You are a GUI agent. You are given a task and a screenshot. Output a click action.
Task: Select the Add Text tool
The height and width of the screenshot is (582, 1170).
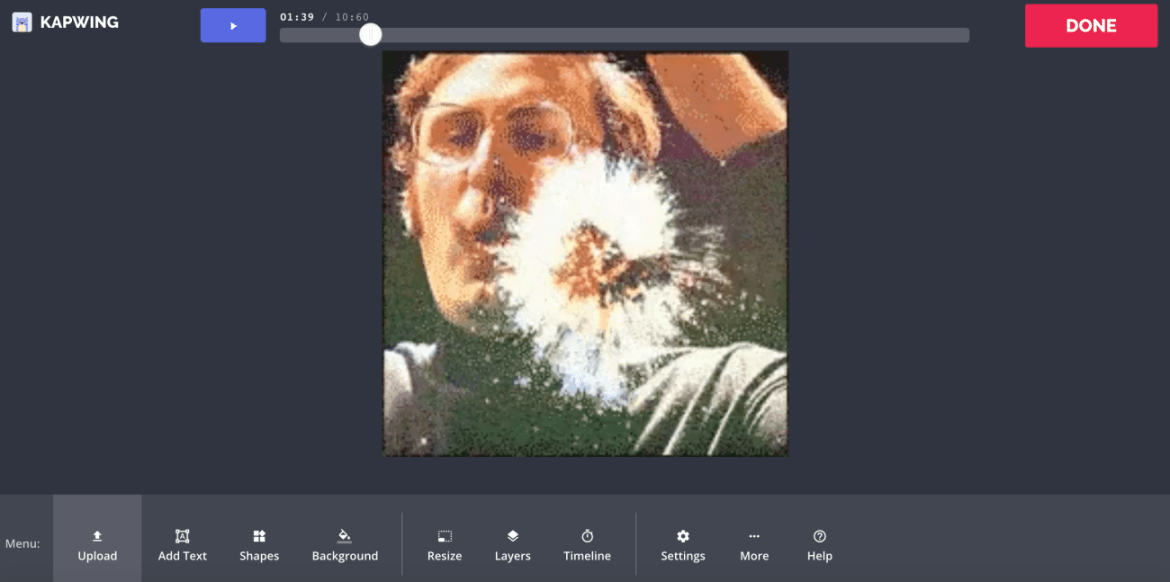pos(182,545)
